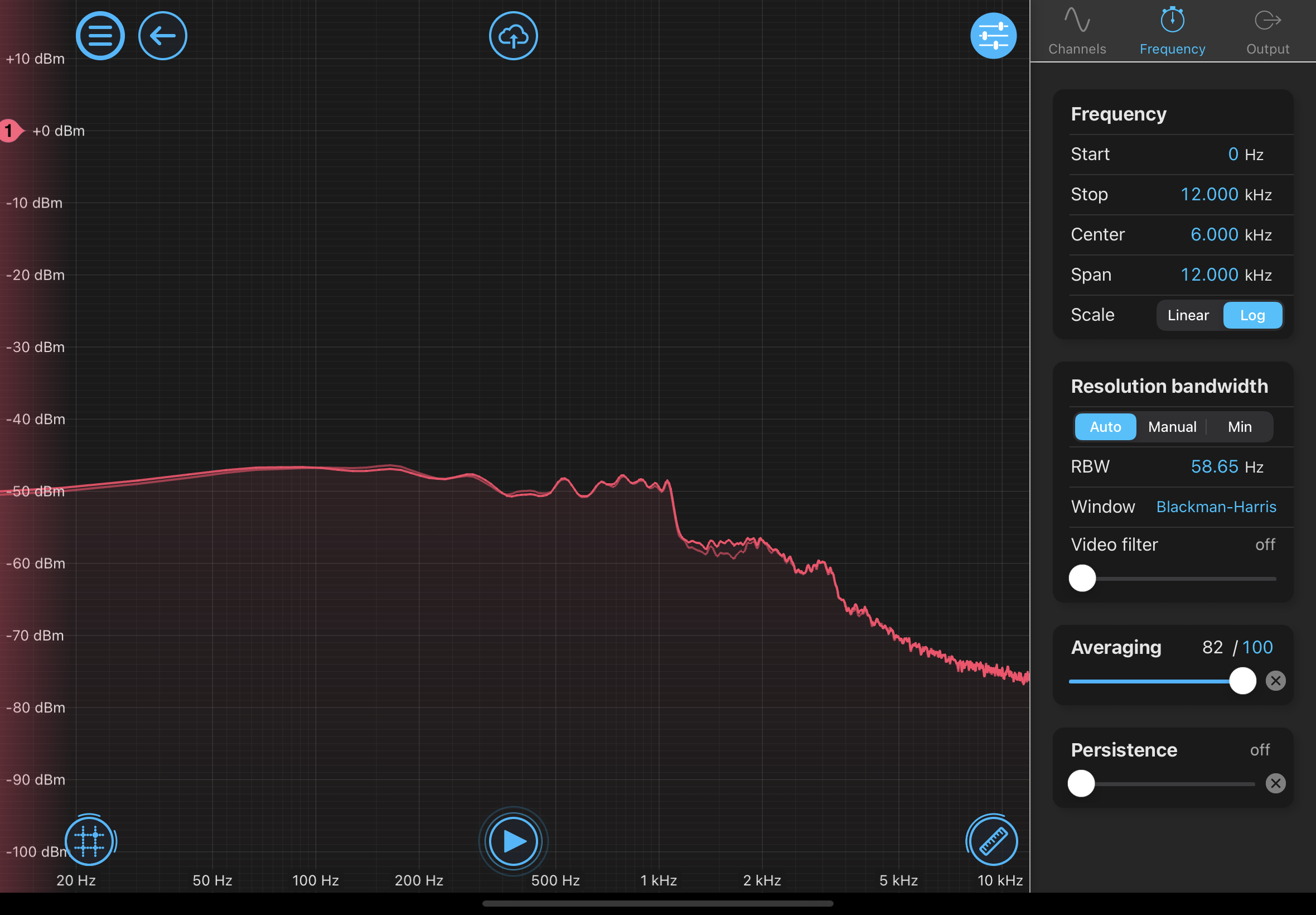This screenshot has width=1316, height=915.
Task: Click the Persistence slider knob
Action: pyautogui.click(x=1081, y=784)
